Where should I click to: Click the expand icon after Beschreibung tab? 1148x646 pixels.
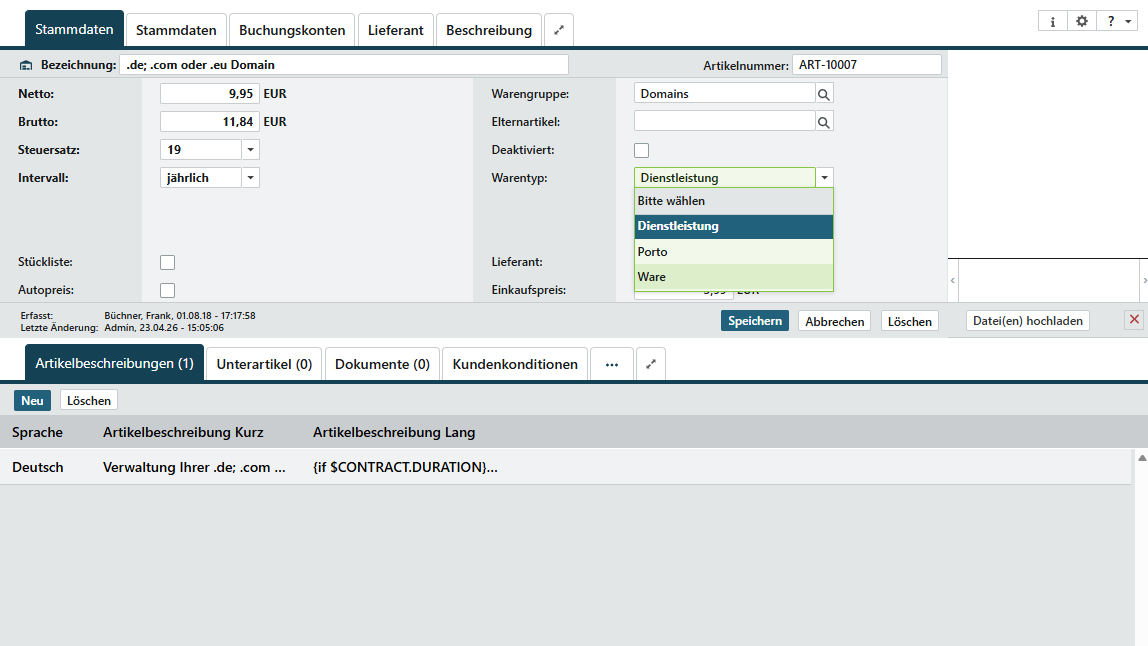(559, 30)
